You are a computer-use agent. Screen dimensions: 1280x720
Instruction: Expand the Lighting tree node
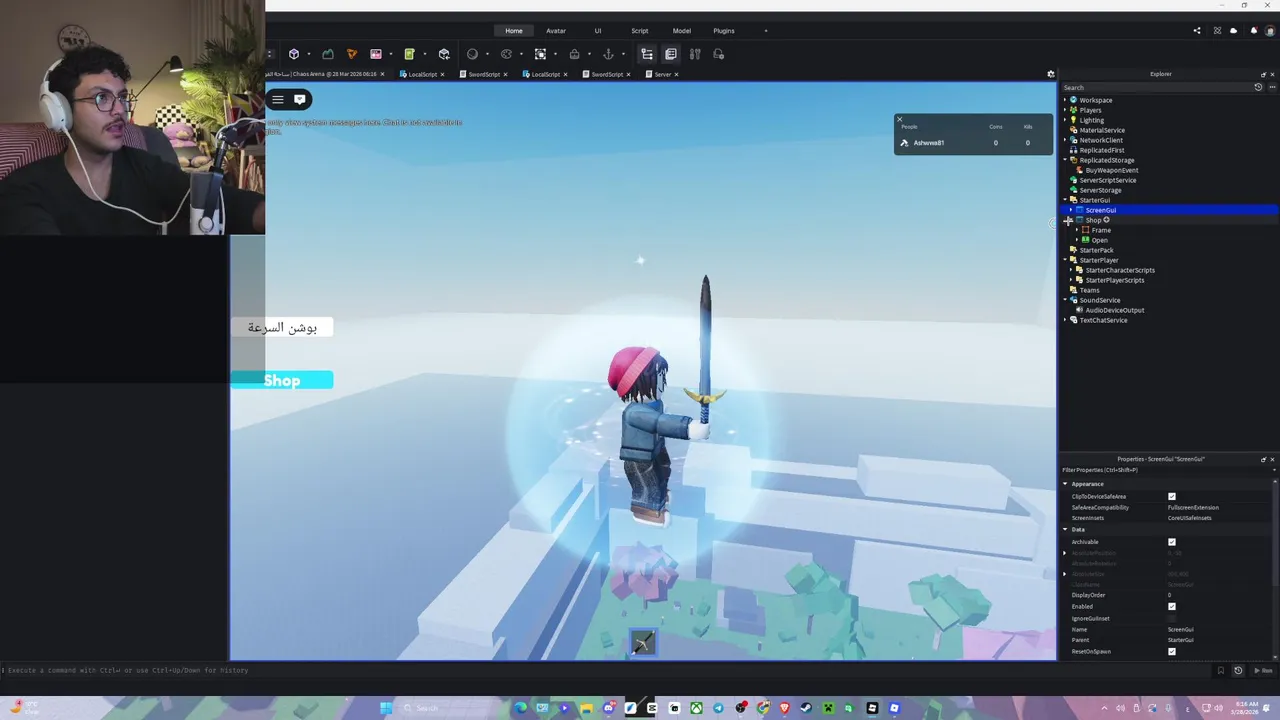click(x=1065, y=120)
